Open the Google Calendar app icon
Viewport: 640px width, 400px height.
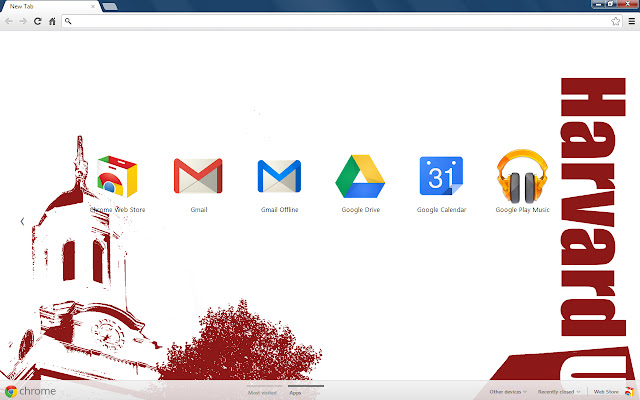click(x=441, y=176)
